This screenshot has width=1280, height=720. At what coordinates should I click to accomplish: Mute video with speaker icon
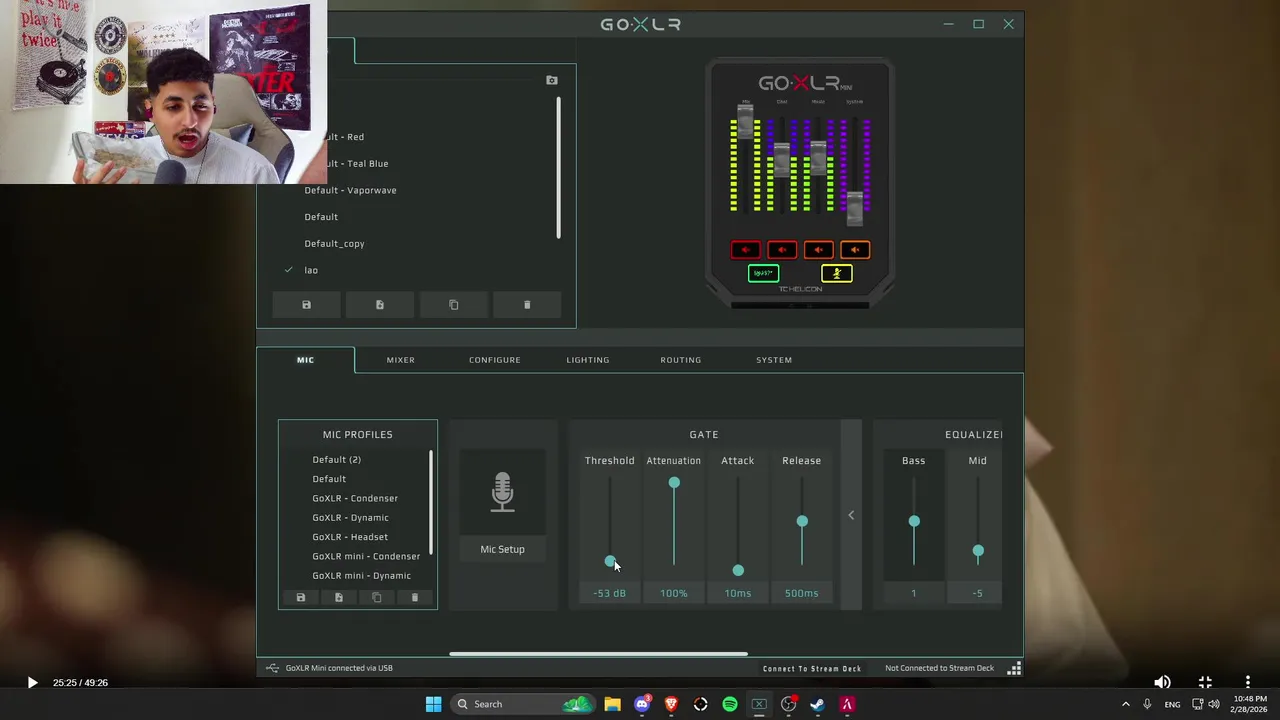pyautogui.click(x=1162, y=683)
